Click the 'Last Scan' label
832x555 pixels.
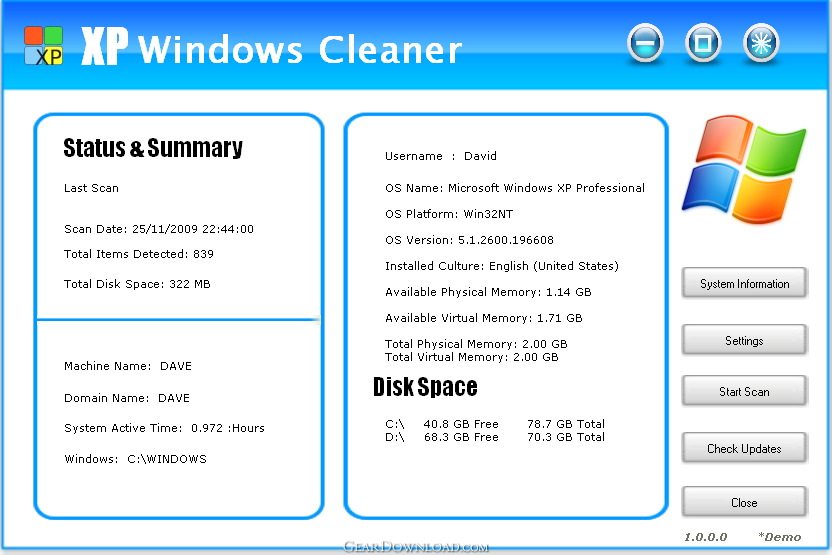91,188
